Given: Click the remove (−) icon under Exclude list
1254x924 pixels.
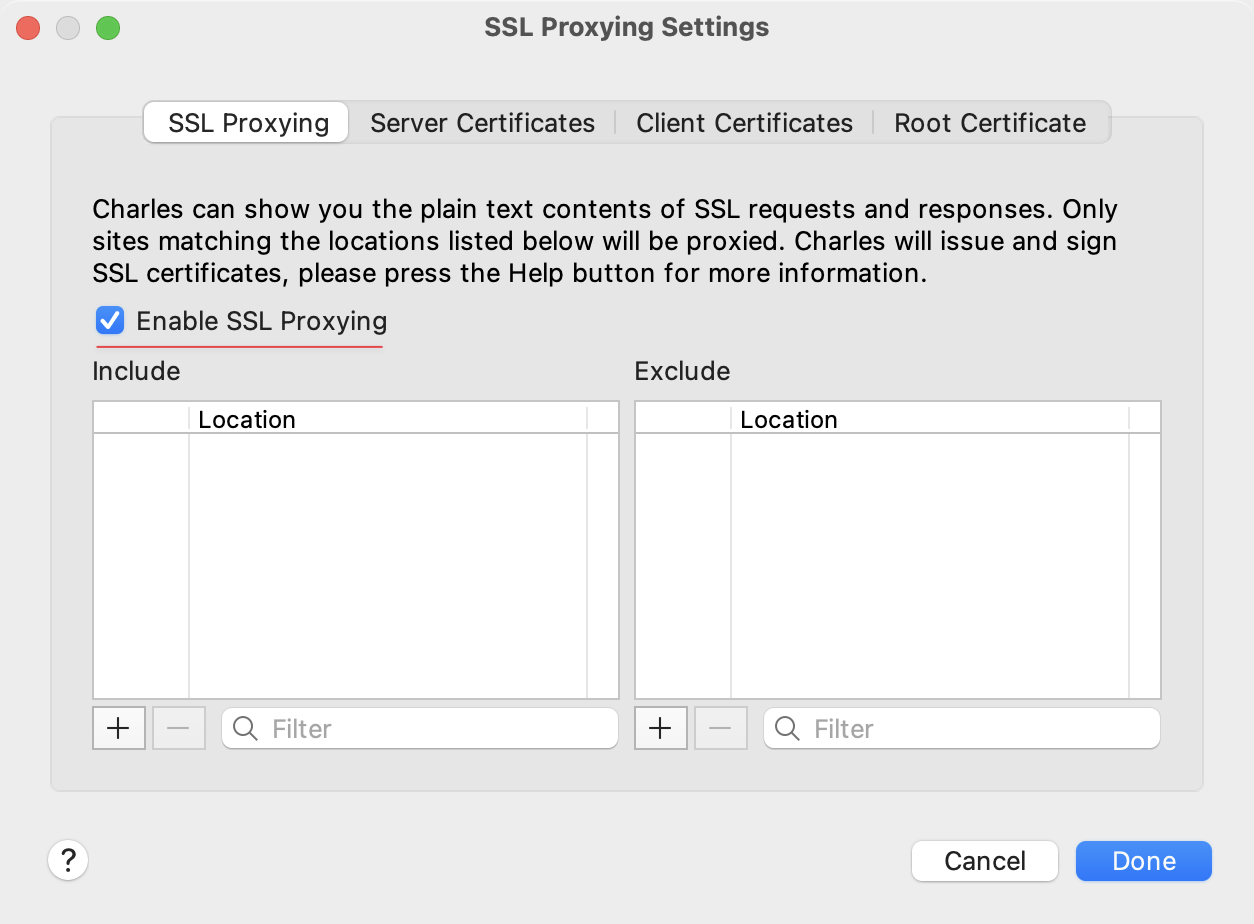Looking at the screenshot, I should pos(720,728).
